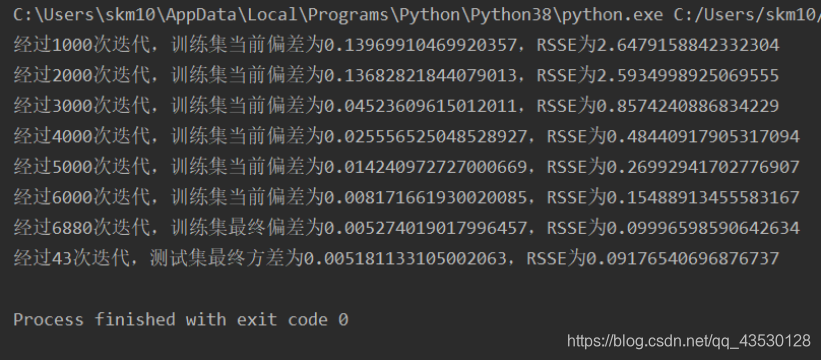Select test variance value 0.005181133105002063
Screen dimensions: 821x360
click(x=405, y=258)
